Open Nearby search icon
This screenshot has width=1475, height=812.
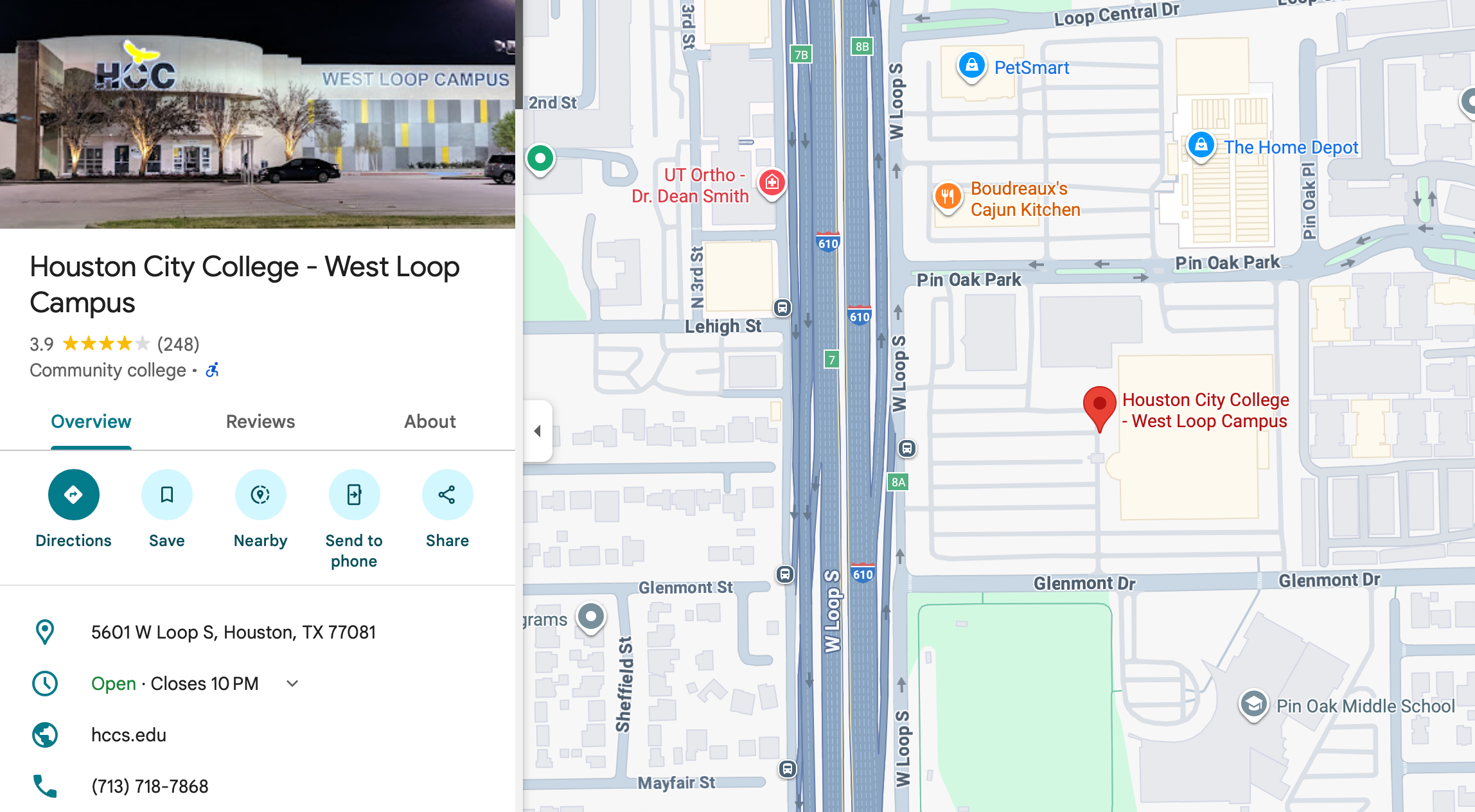[x=260, y=495]
